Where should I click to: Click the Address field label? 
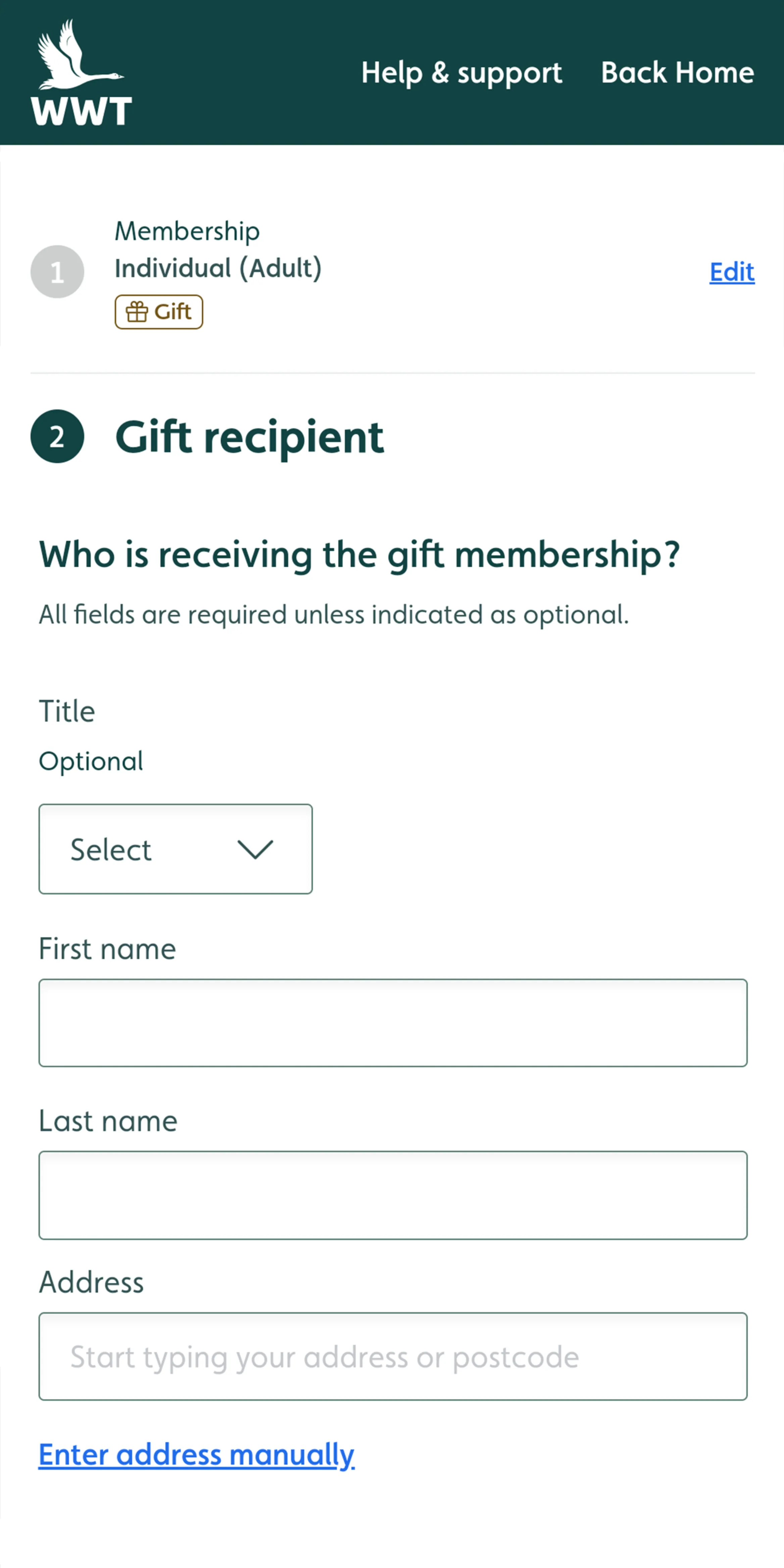pos(91,1282)
